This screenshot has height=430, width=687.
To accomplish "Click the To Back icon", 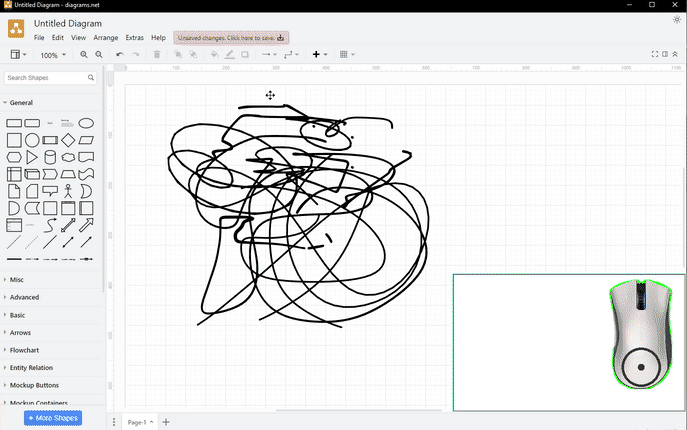I will coord(193,54).
